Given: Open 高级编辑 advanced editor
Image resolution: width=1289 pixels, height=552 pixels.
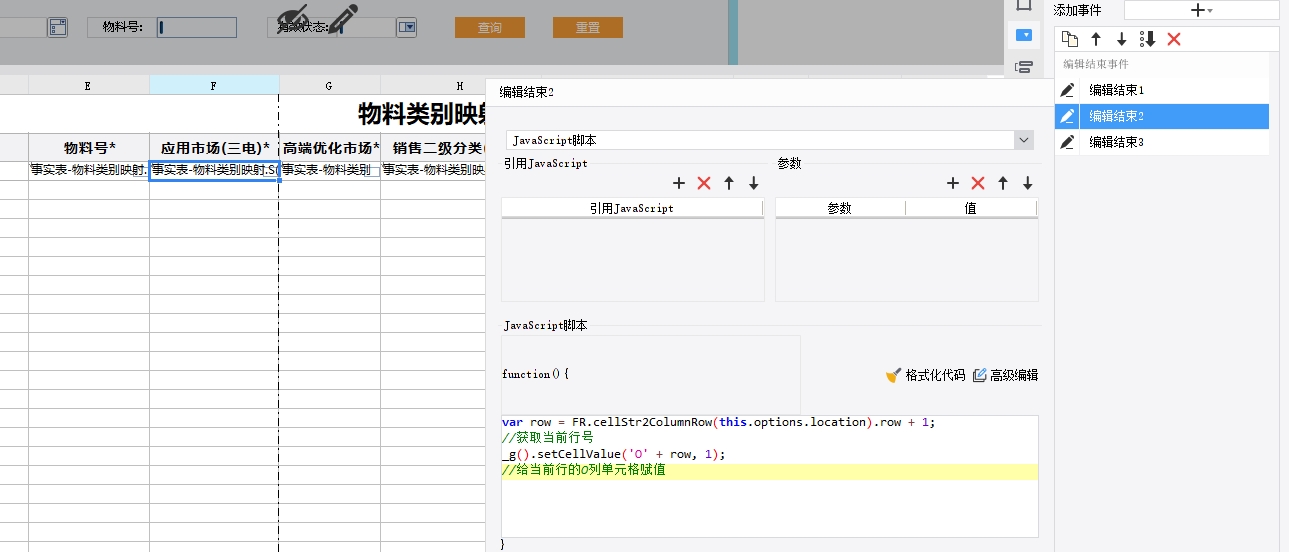Looking at the screenshot, I should (x=1005, y=375).
